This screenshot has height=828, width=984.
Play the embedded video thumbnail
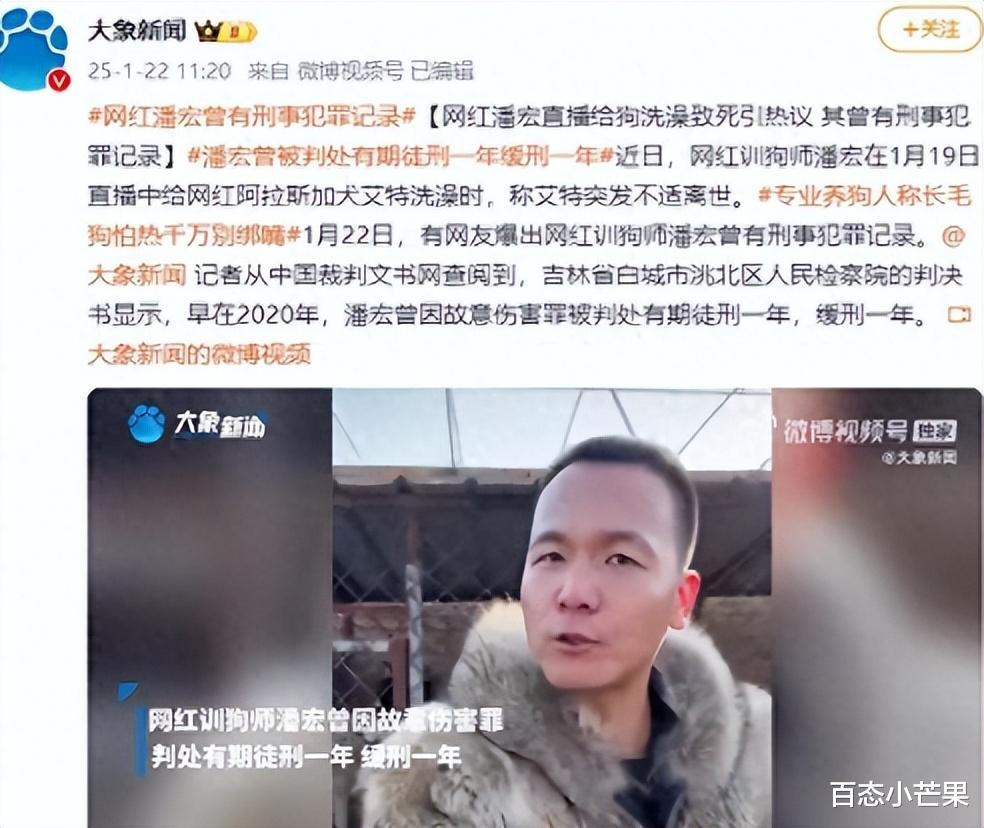[x=534, y=608]
